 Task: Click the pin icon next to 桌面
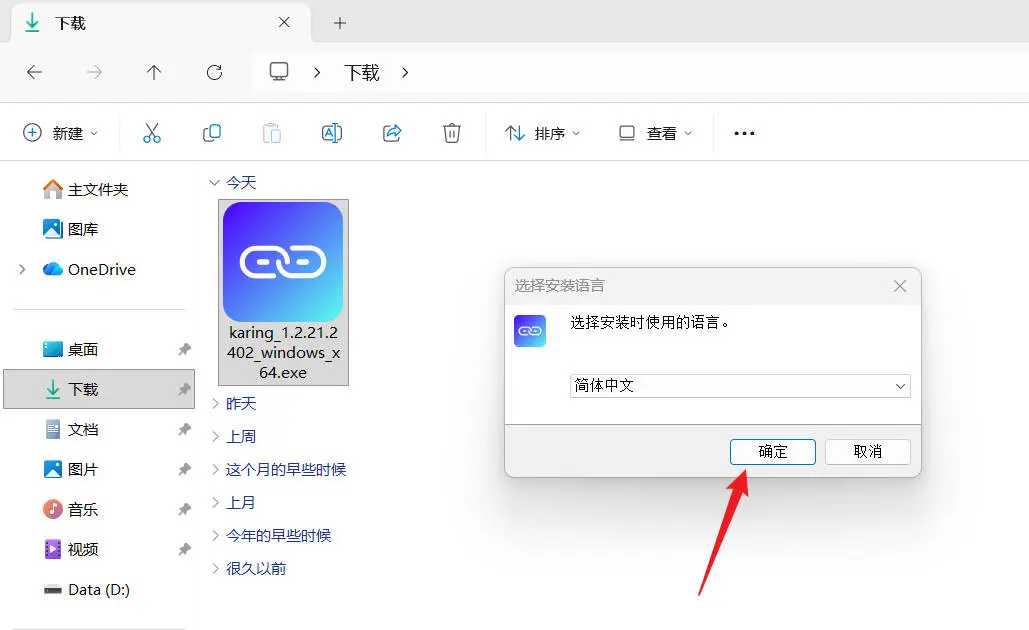tap(184, 349)
